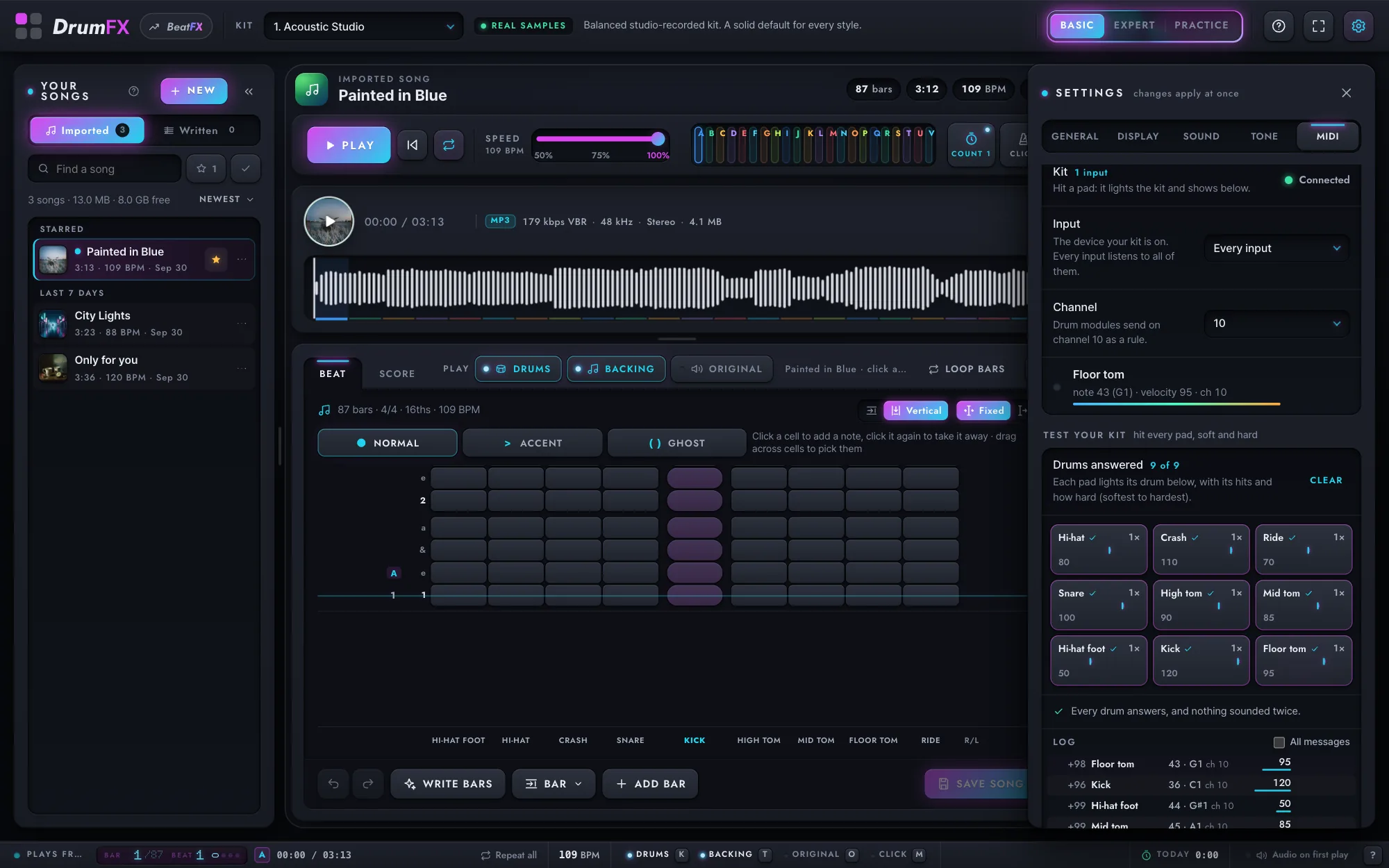Viewport: 1389px width, 868px height.
Task: Open the help question-mark icon in top bar
Action: (x=1279, y=26)
